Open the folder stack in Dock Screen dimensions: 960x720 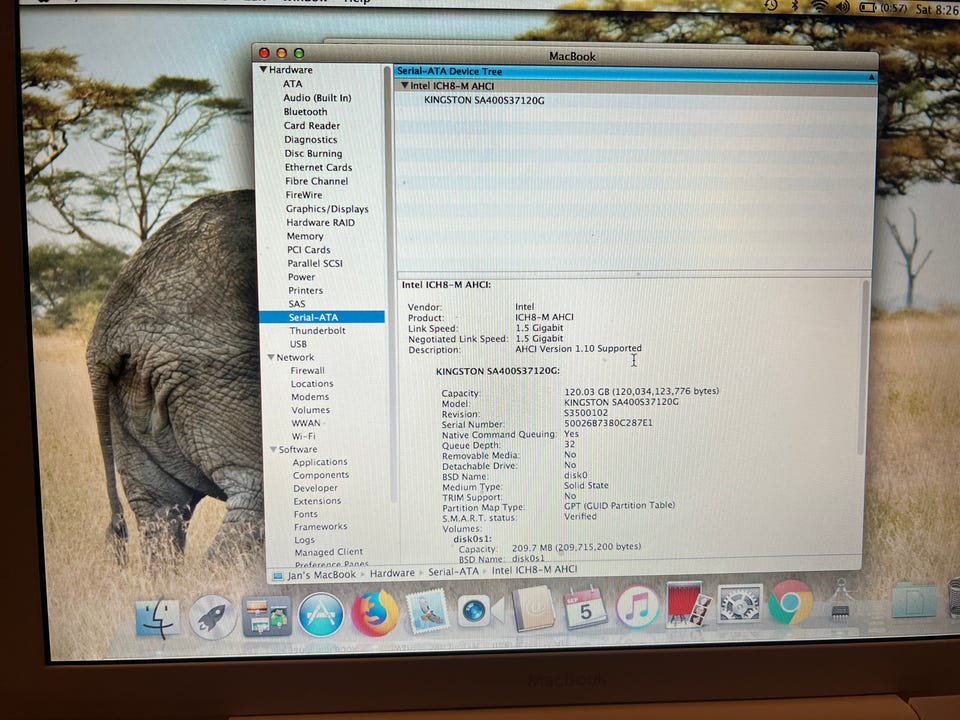[913, 599]
